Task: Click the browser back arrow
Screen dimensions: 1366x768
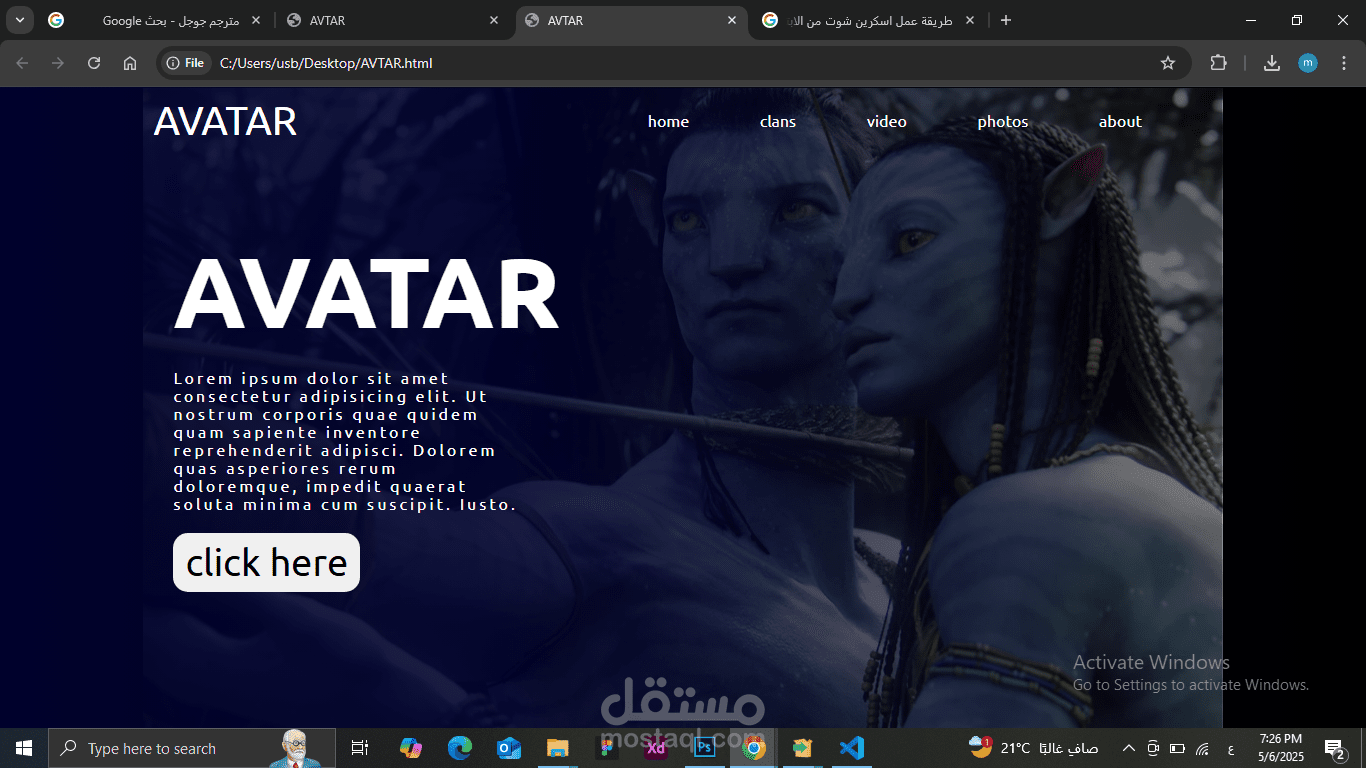Action: coord(22,63)
